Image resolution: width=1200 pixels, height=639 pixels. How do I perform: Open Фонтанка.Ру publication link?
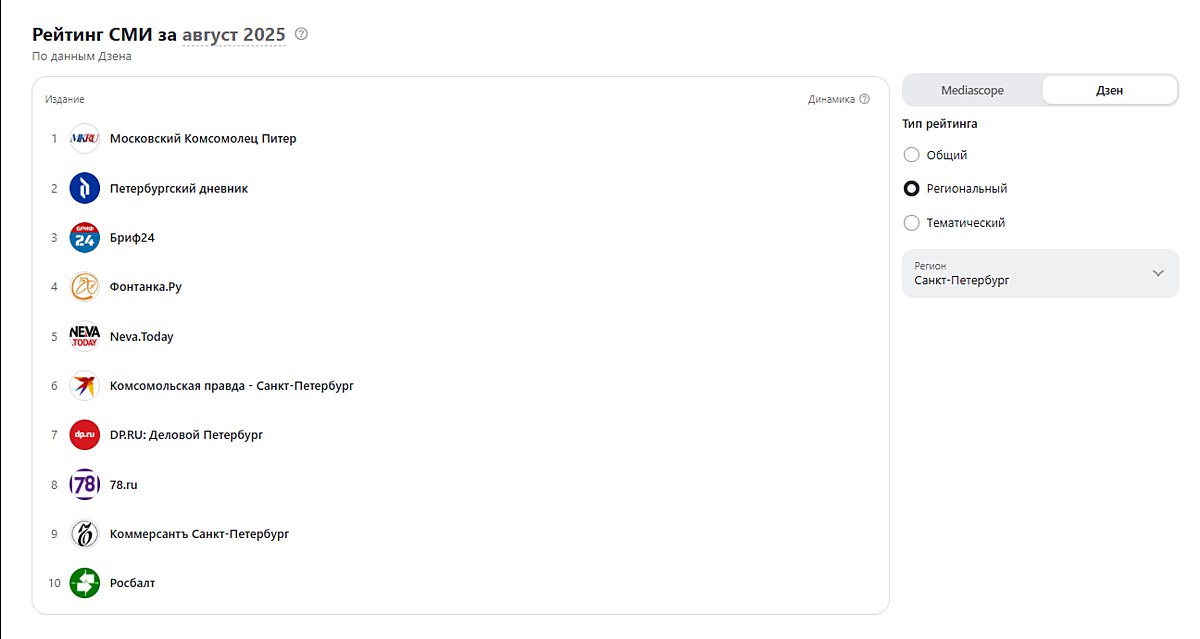[146, 287]
